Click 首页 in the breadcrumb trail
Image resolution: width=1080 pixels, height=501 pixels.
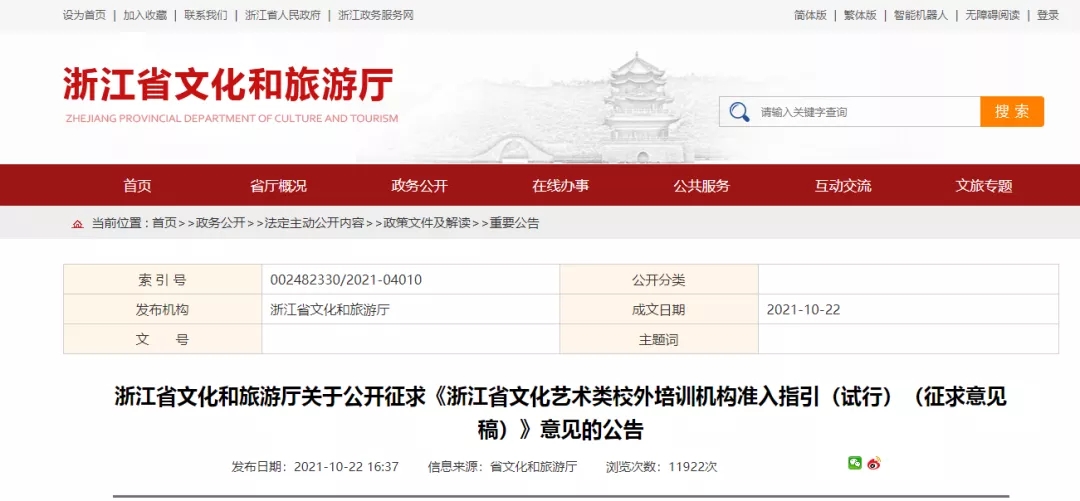pos(164,223)
